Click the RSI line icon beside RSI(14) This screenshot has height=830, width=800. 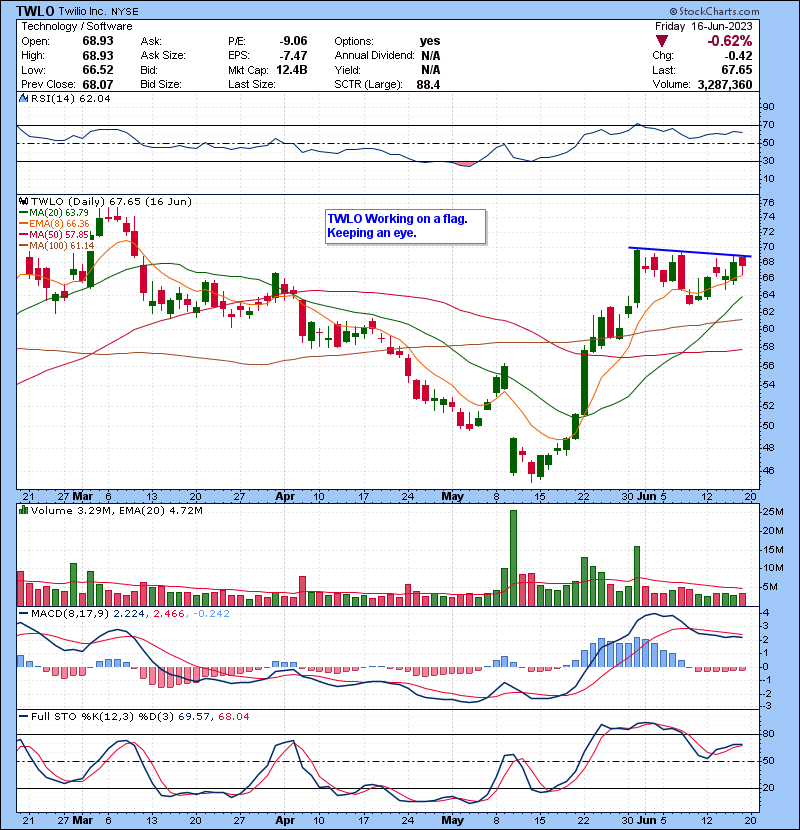pos(23,98)
